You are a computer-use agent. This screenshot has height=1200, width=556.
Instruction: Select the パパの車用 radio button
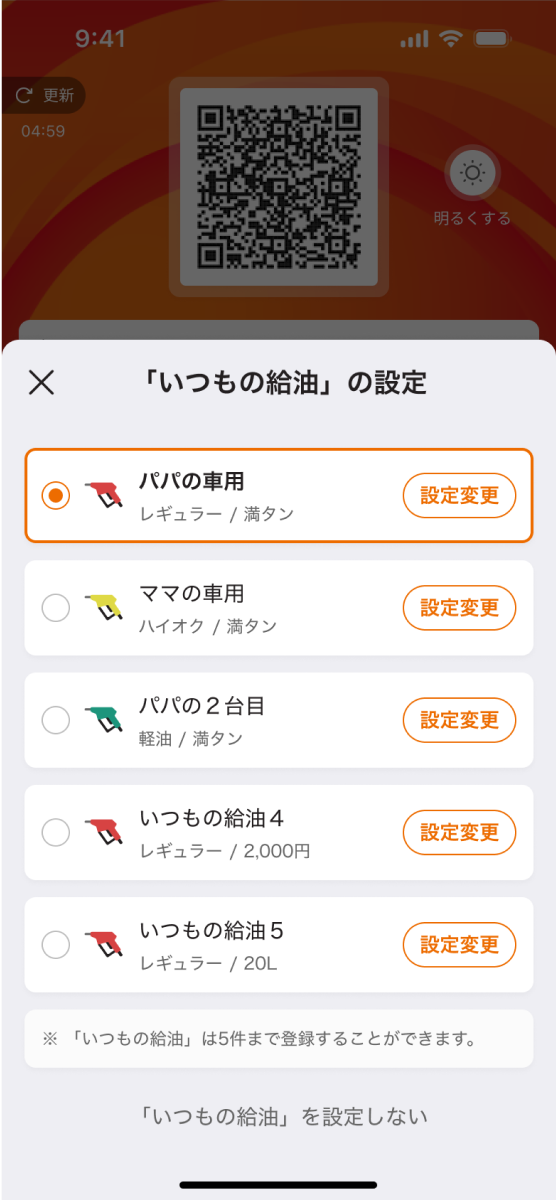click(56, 495)
